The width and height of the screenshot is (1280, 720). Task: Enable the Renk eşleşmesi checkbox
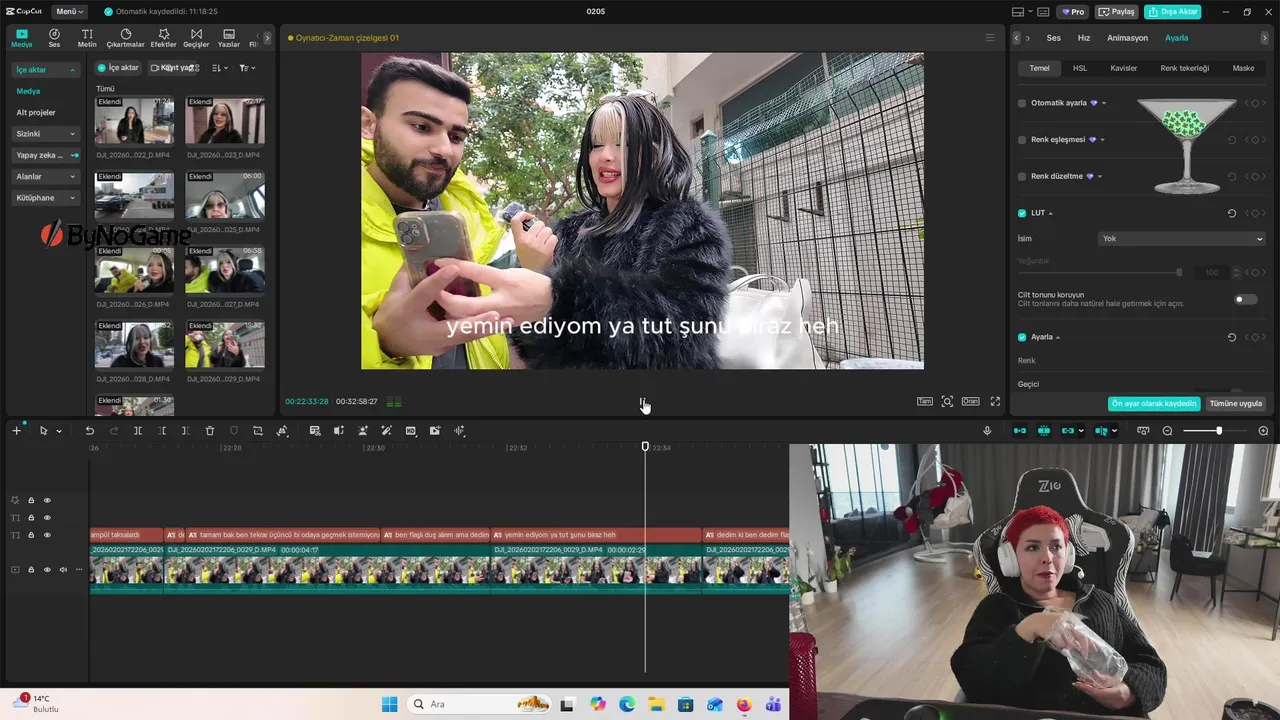pos(1022,140)
